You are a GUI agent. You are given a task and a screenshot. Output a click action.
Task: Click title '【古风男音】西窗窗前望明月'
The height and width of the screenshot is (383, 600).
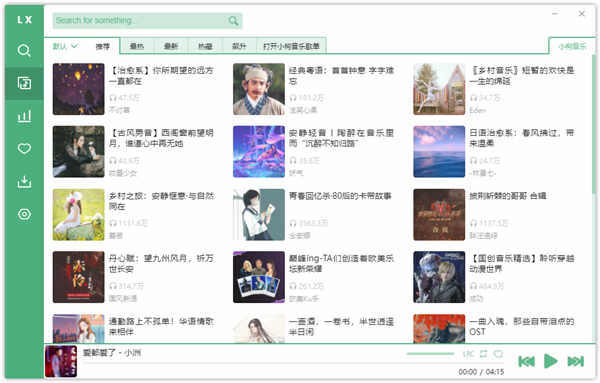(161, 138)
